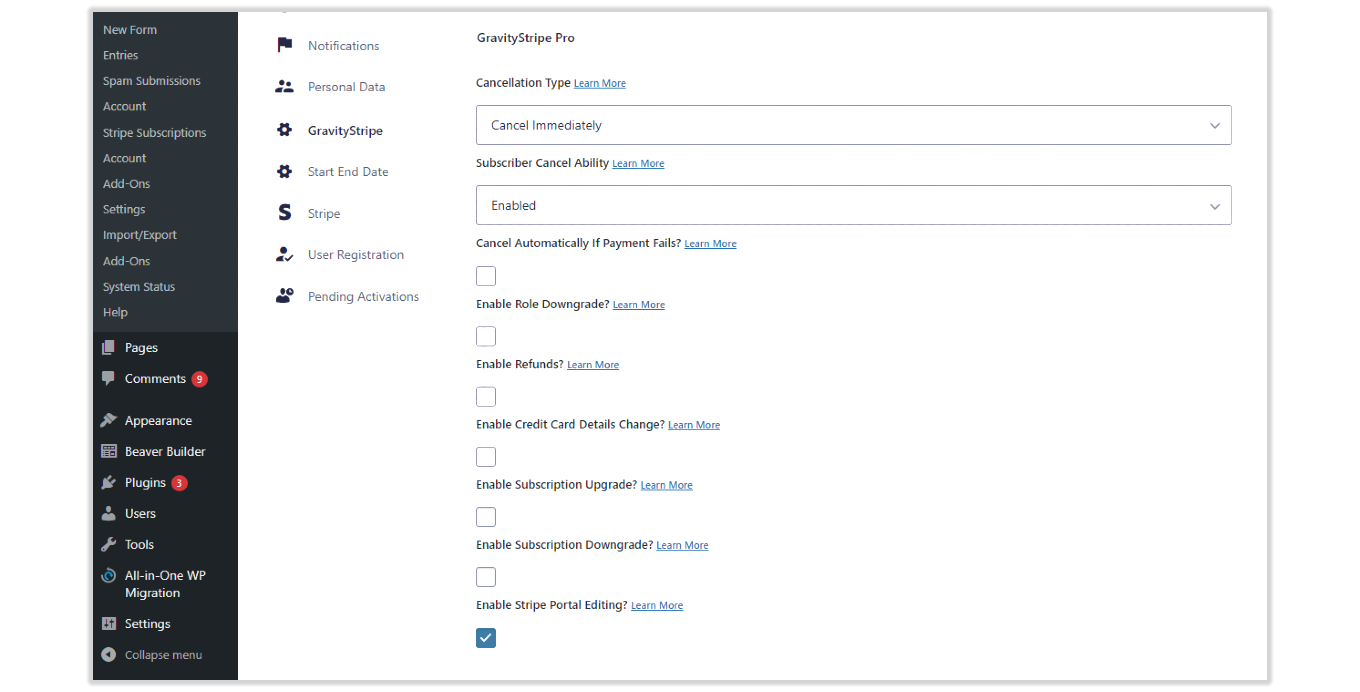Click the Comments count badge showing 9
1360x692 pixels.
200,379
